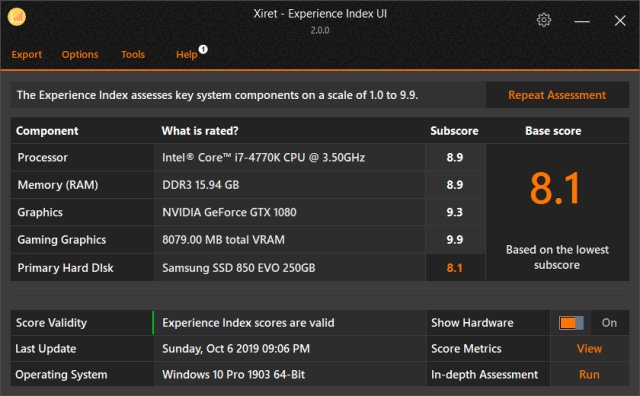Image resolution: width=640 pixels, height=396 pixels.
Task: Open the Export menu
Action: [x=27, y=54]
